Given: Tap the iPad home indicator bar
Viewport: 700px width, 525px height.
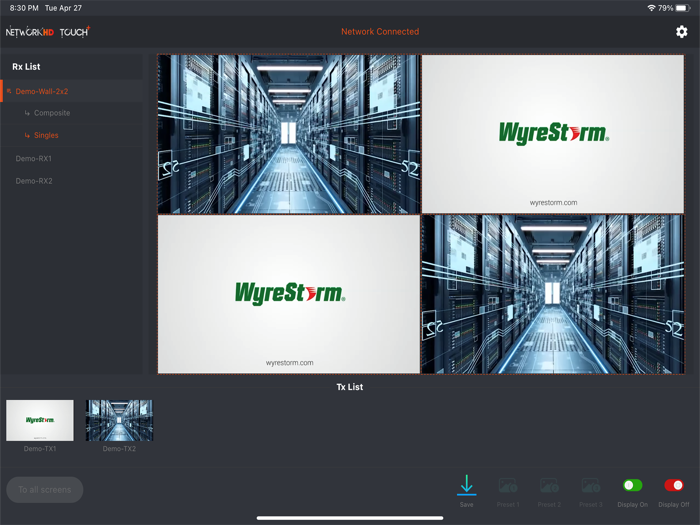Looking at the screenshot, I should click(x=350, y=518).
